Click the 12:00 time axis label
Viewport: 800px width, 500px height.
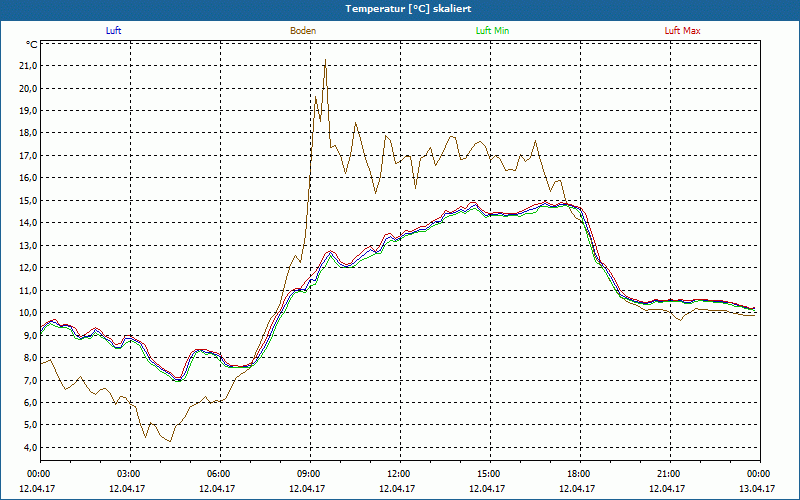tap(397, 474)
